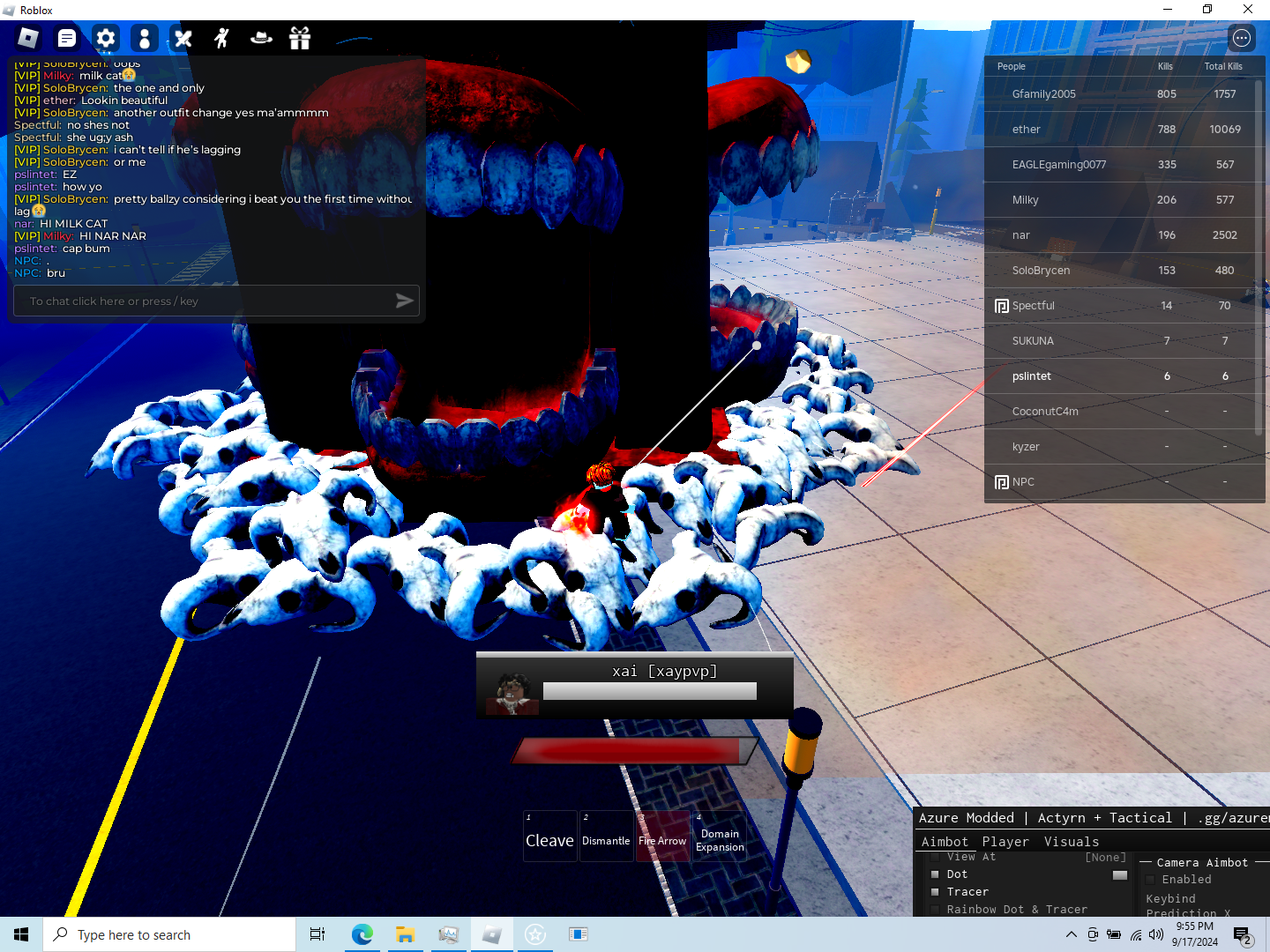Toggle the chat window icon
This screenshot has width=1270, height=952.
coord(67,38)
